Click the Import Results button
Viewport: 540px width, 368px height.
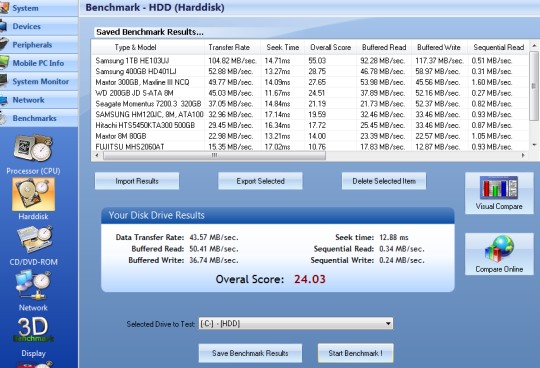[137, 181]
